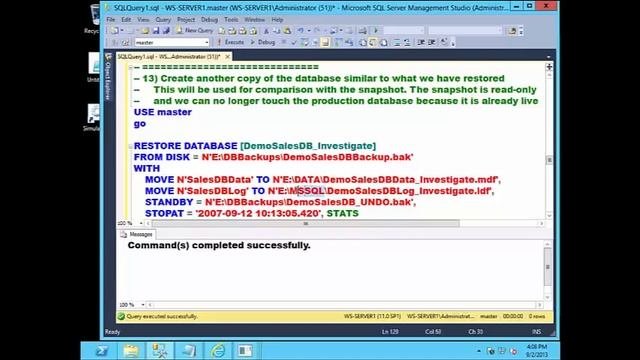Click 'Query executed successfully.' status text
Image resolution: width=640 pixels, height=360 pixels.
click(x=162, y=316)
